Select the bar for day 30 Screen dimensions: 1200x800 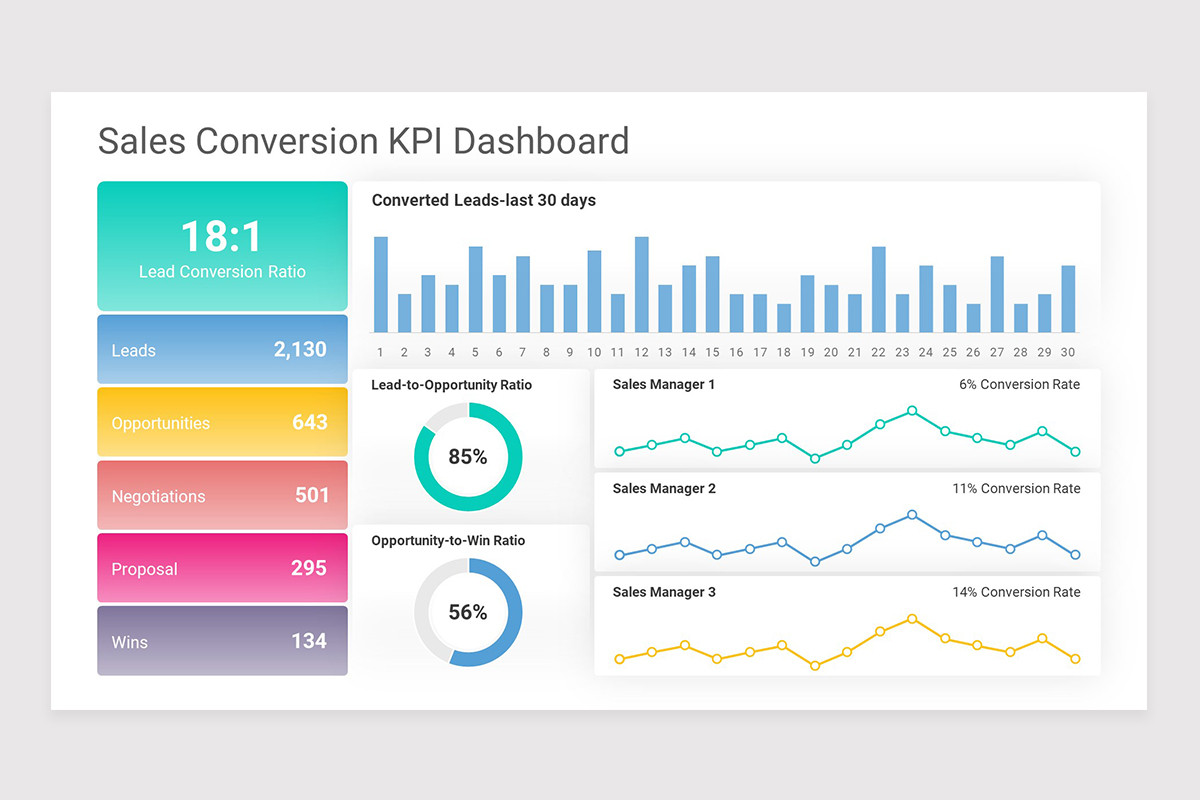[1068, 299]
